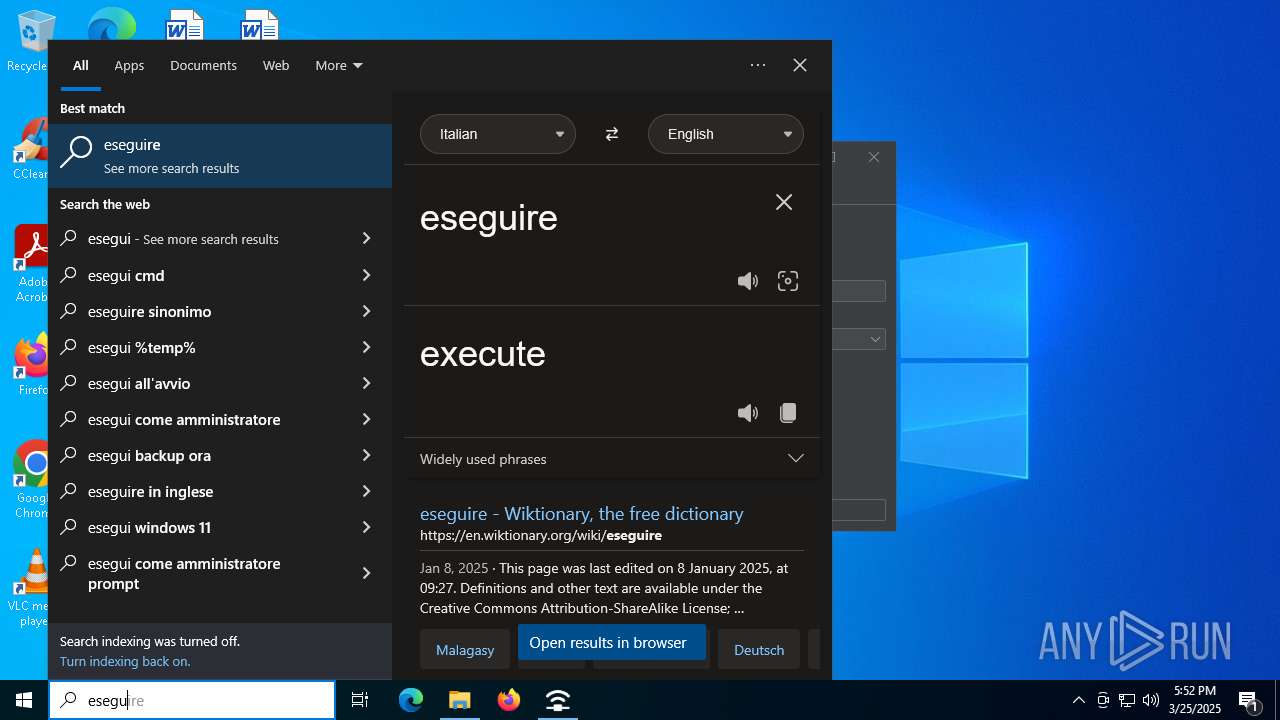Click the taskbar search input field
This screenshot has height=720, width=1280.
tap(192, 700)
